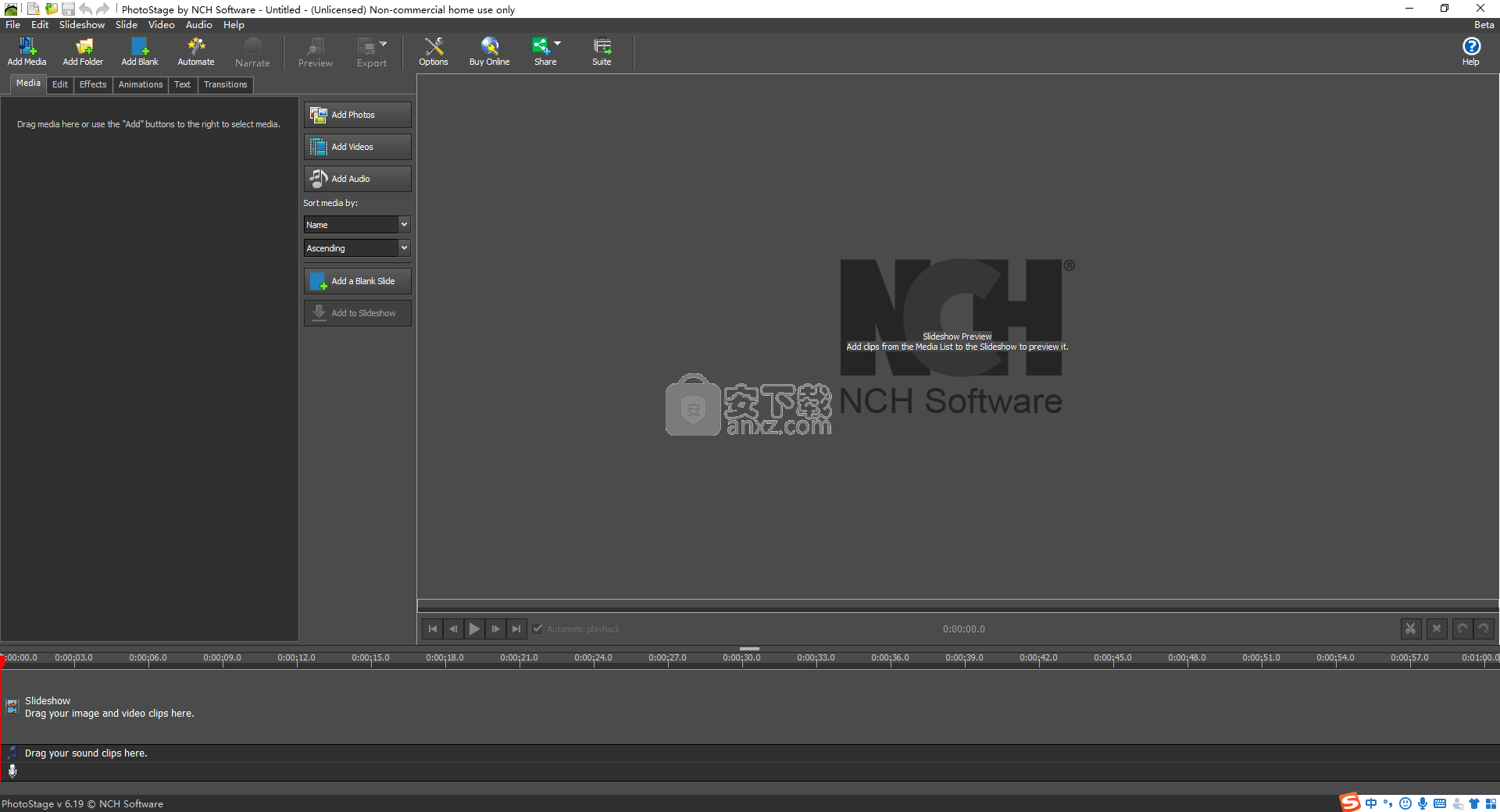Click the Redo arrow in title bar
This screenshot has width=1500, height=812.
[102, 9]
